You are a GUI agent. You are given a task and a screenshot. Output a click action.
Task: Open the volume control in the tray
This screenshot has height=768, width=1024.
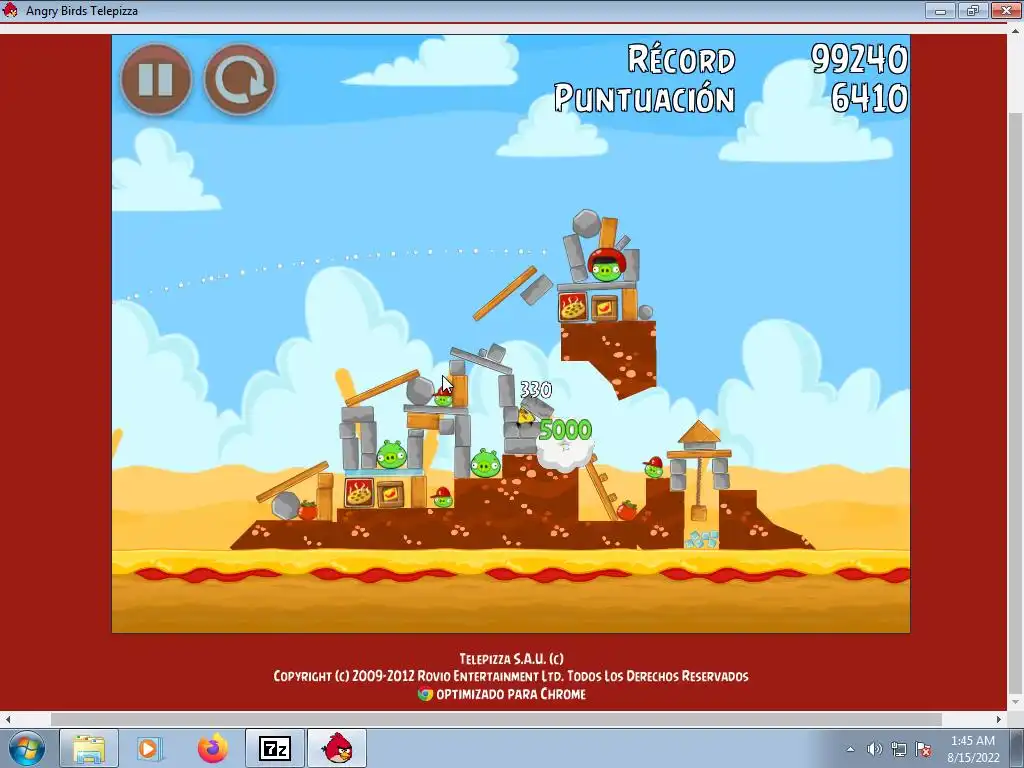pyautogui.click(x=874, y=749)
